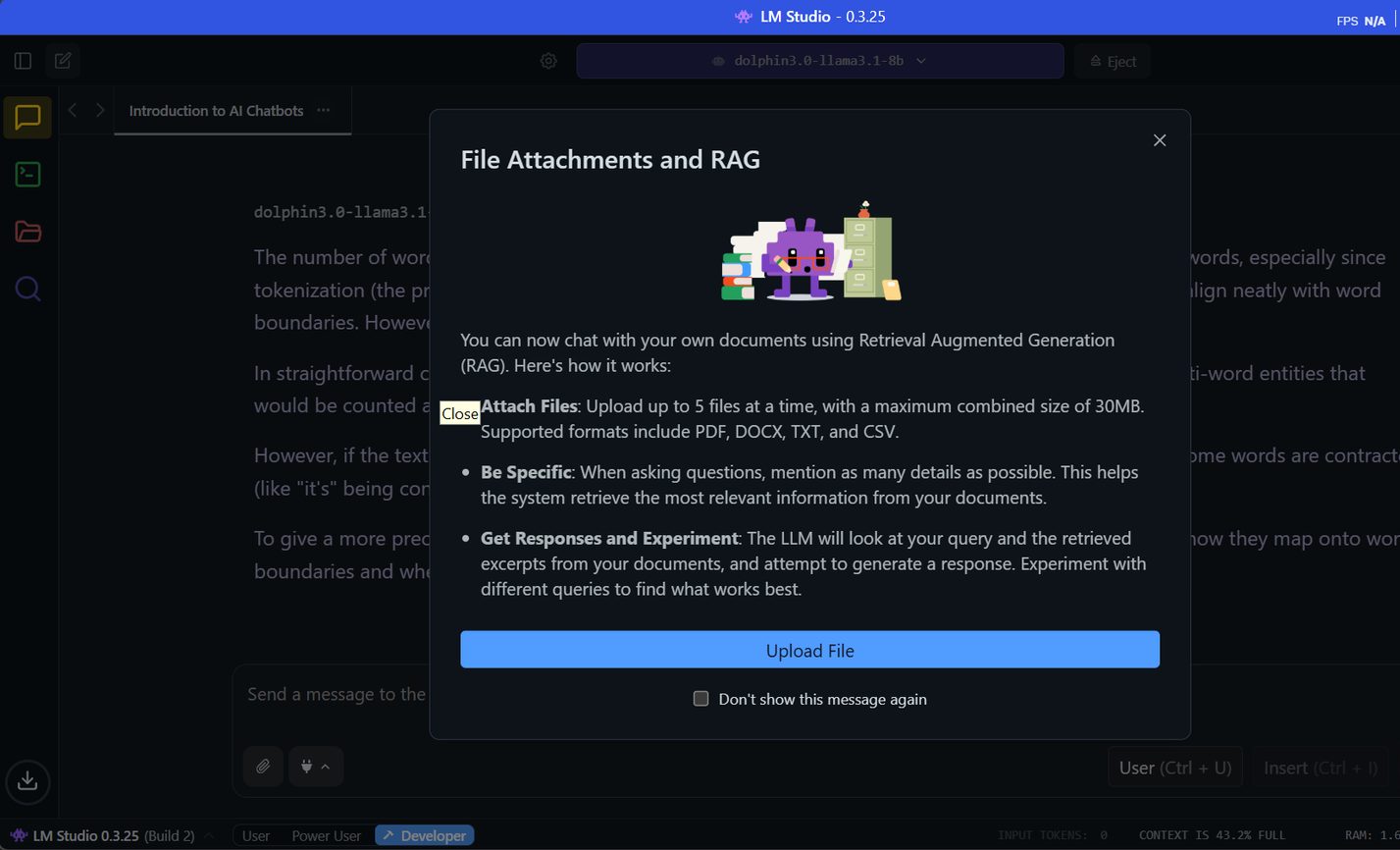The height and width of the screenshot is (850, 1400).
Task: Open the Downloads panel at bottom left
Action: pos(26,781)
